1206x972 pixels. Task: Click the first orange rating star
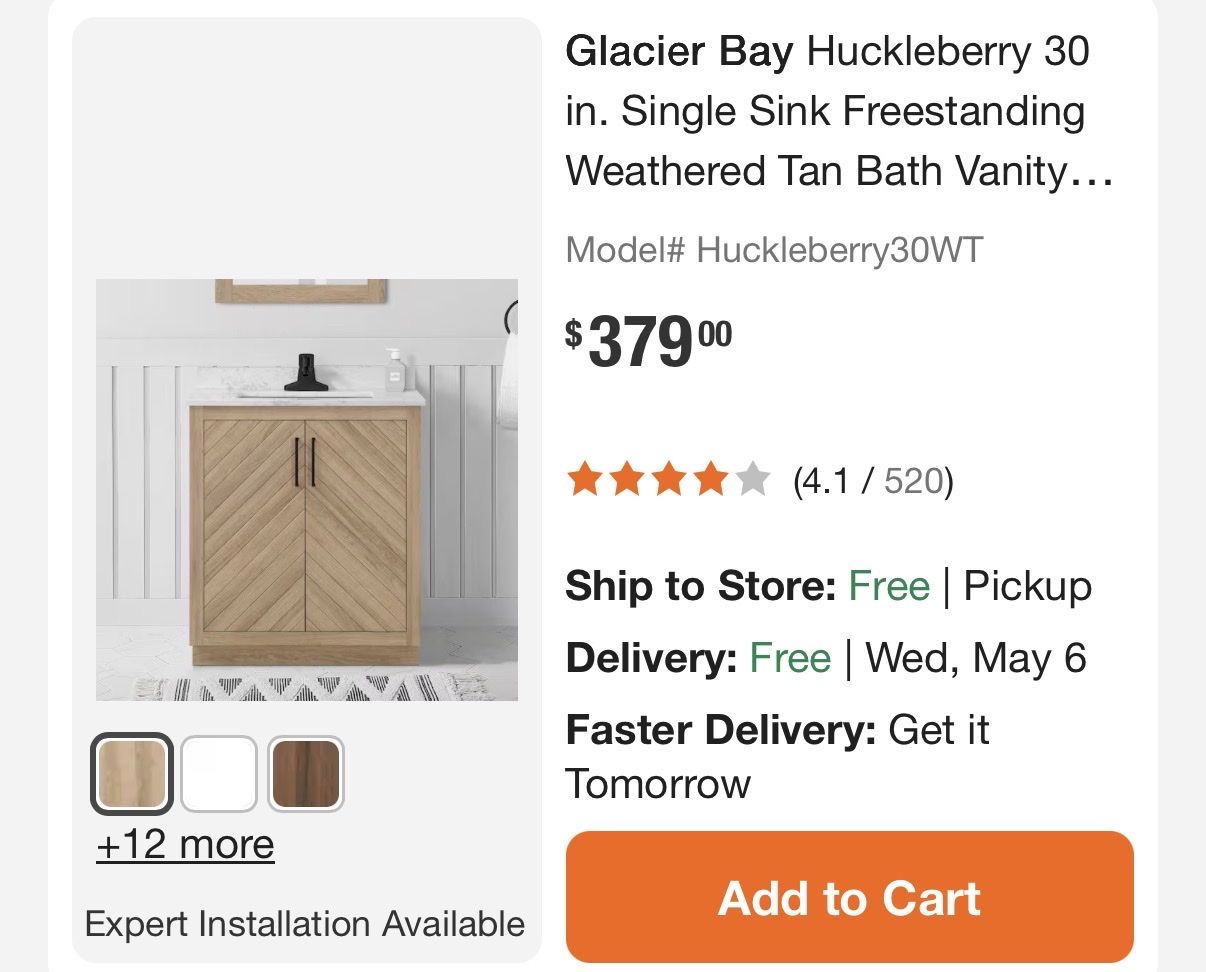point(582,481)
